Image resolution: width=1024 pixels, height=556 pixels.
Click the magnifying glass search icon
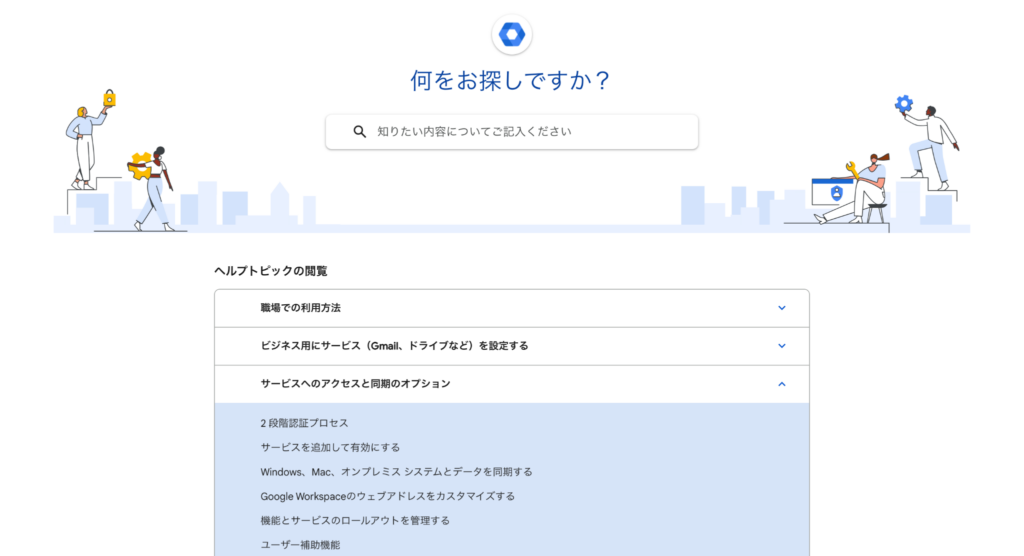click(360, 131)
